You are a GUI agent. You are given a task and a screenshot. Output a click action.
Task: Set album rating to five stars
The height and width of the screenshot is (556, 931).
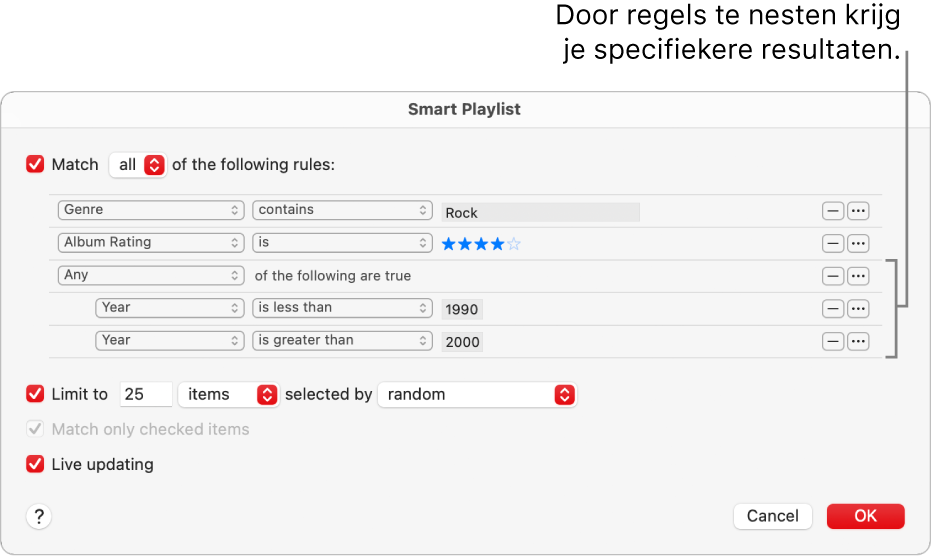[514, 243]
